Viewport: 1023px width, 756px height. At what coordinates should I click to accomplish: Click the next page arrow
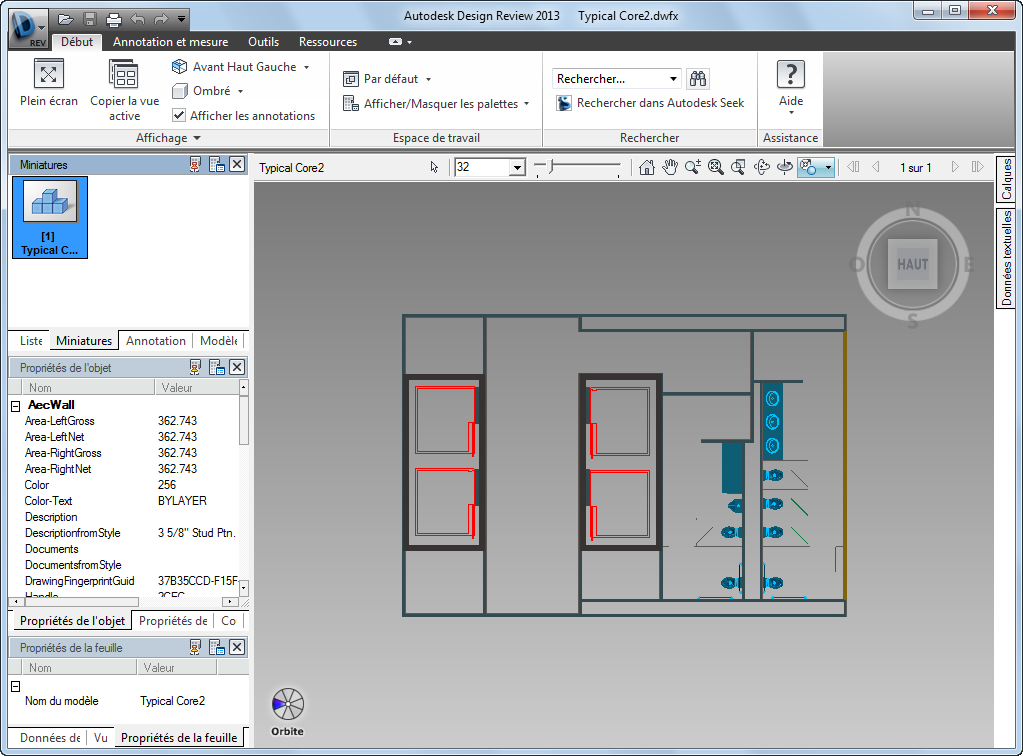(x=955, y=167)
